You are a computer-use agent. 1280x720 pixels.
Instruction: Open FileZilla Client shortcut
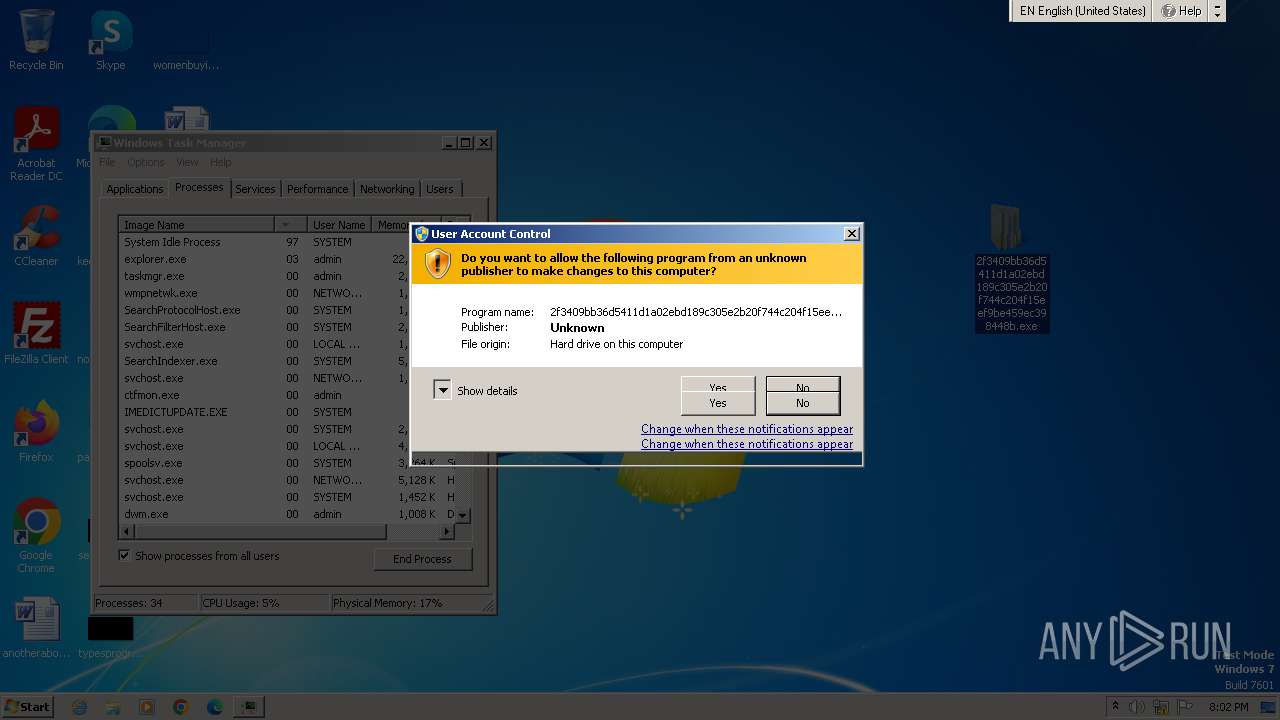click(x=36, y=333)
